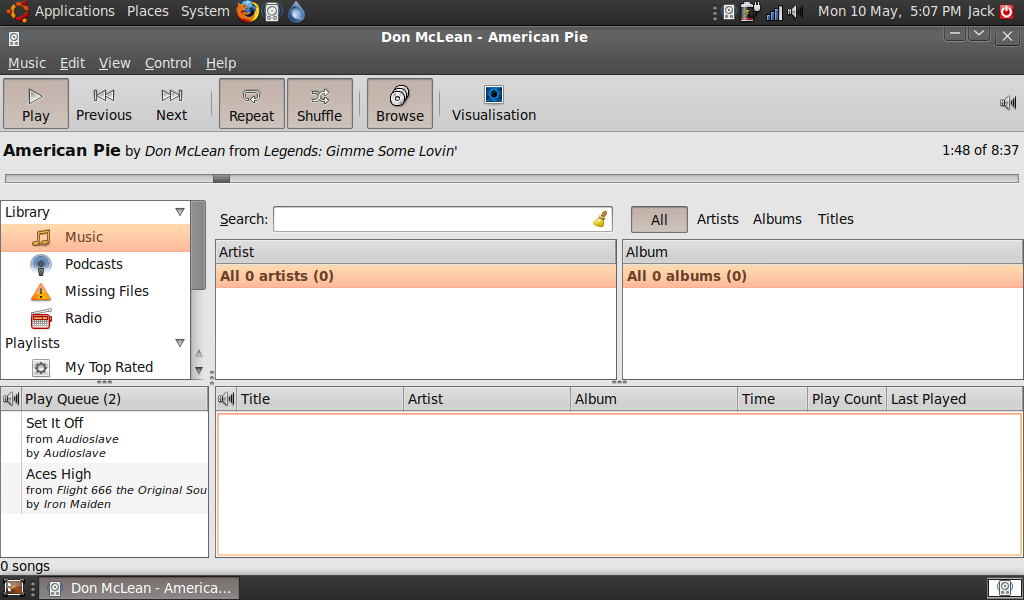The height and width of the screenshot is (600, 1024).
Task: Click the red power session icon
Action: click(x=1007, y=11)
